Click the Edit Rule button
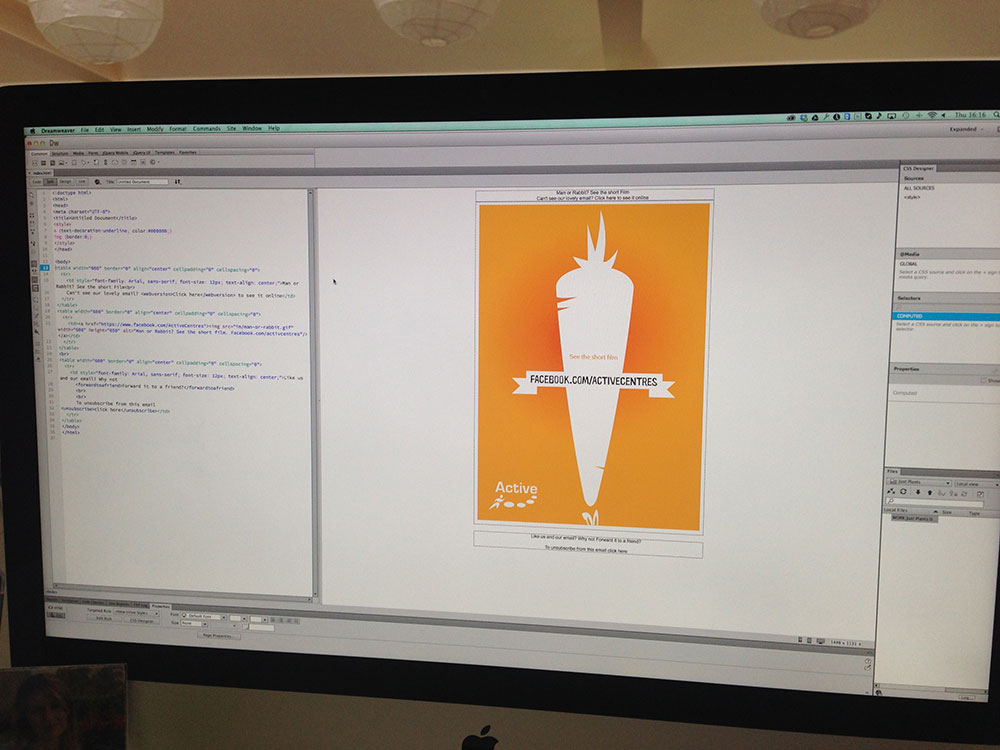 105,618
